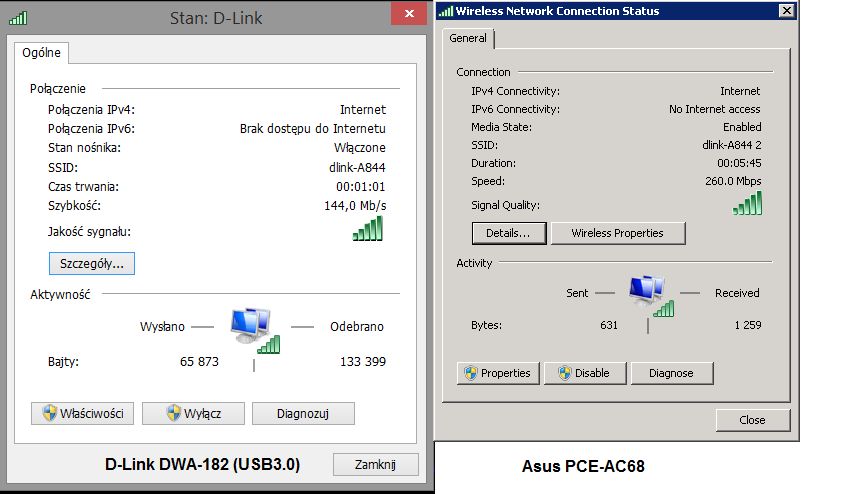Click the Media State value Enabled
This screenshot has width=865, height=494.
(742, 127)
